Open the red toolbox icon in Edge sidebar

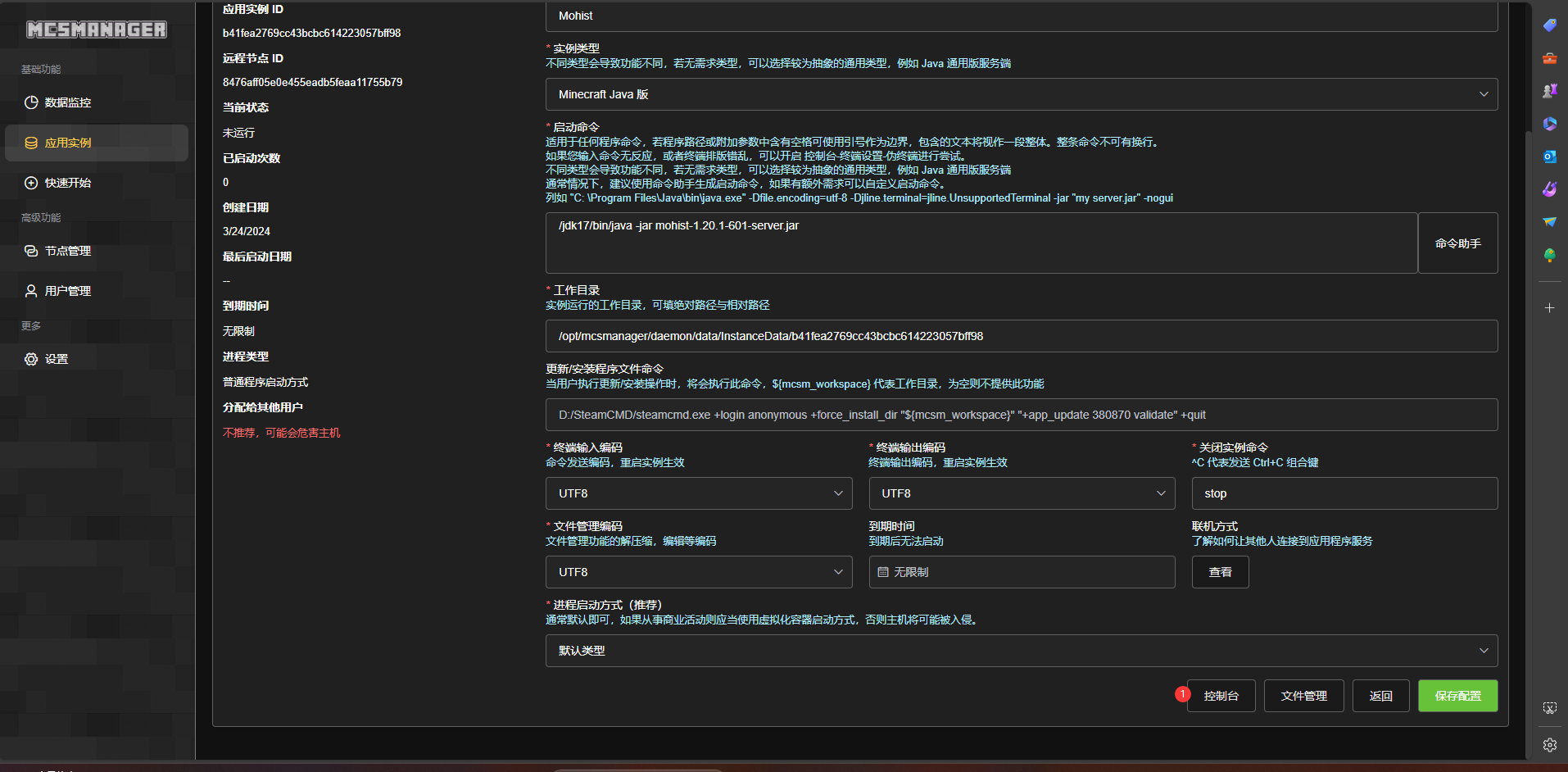click(1549, 58)
